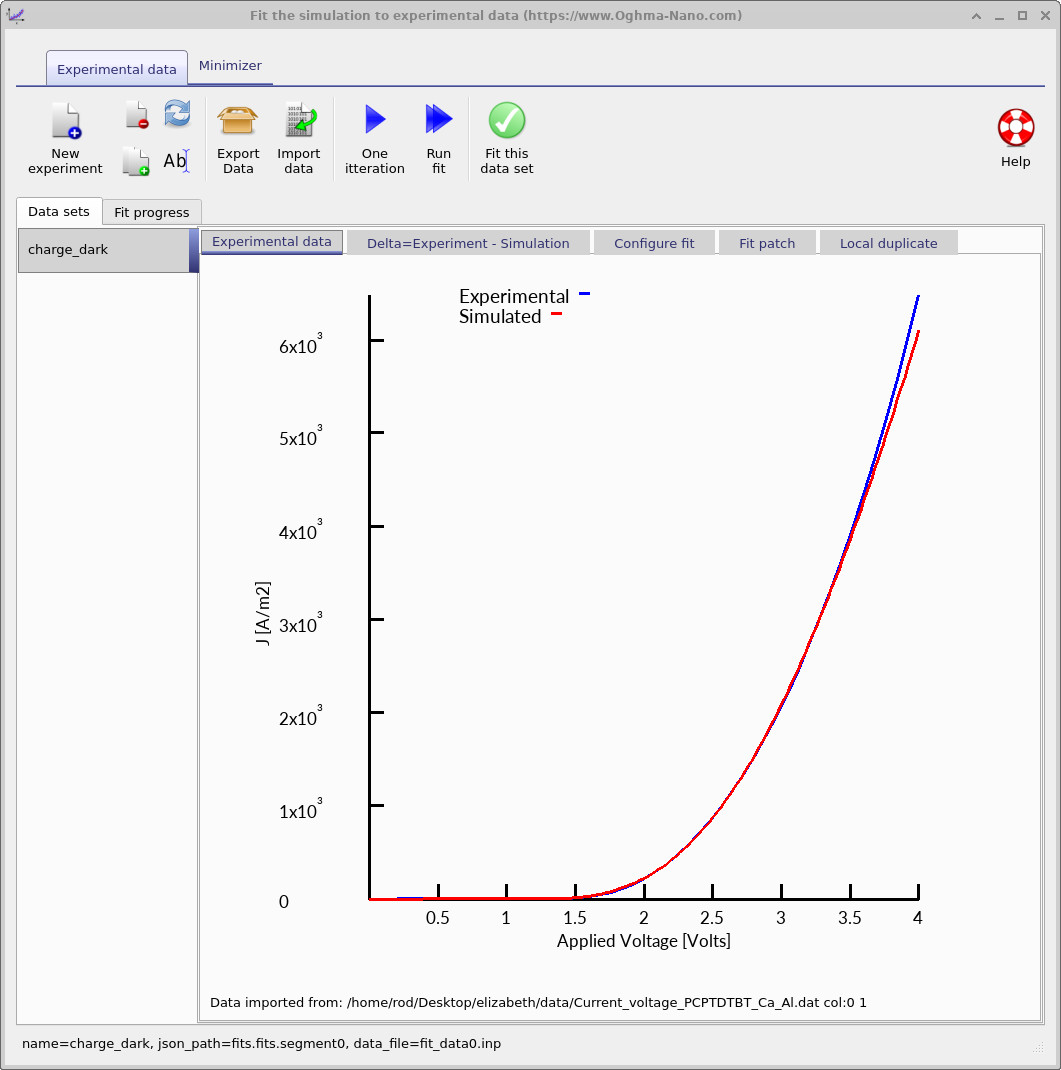Viewport: 1061px width, 1070px height.
Task: Open the Fit progress tab
Action: (x=151, y=212)
